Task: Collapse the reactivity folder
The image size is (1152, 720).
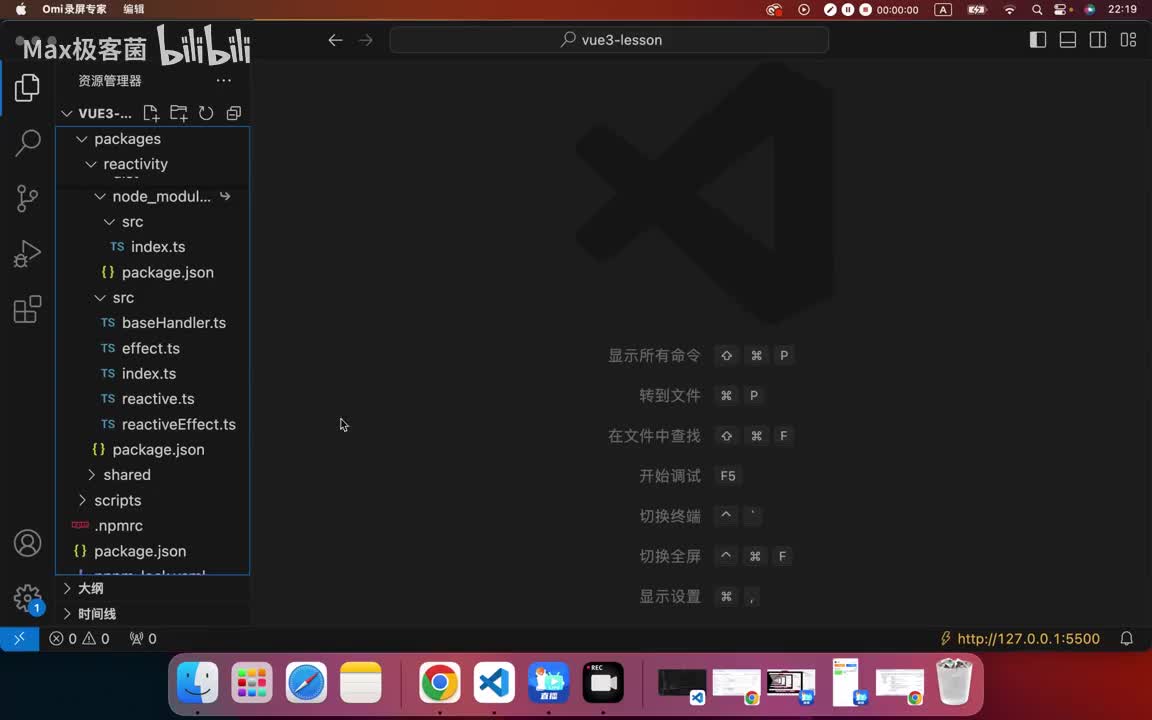Action: tap(153, 164)
